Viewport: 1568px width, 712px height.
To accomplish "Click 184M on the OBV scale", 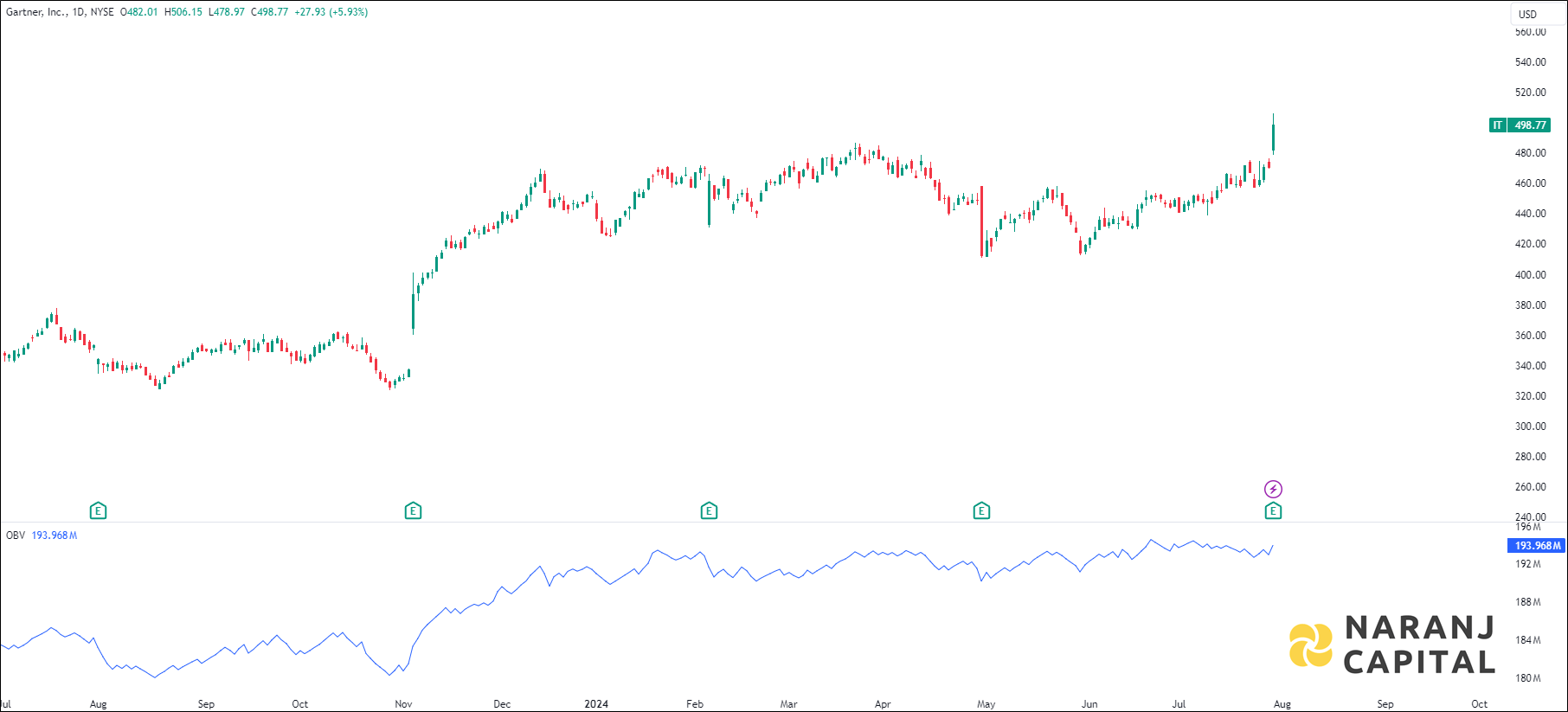I will (1528, 640).
